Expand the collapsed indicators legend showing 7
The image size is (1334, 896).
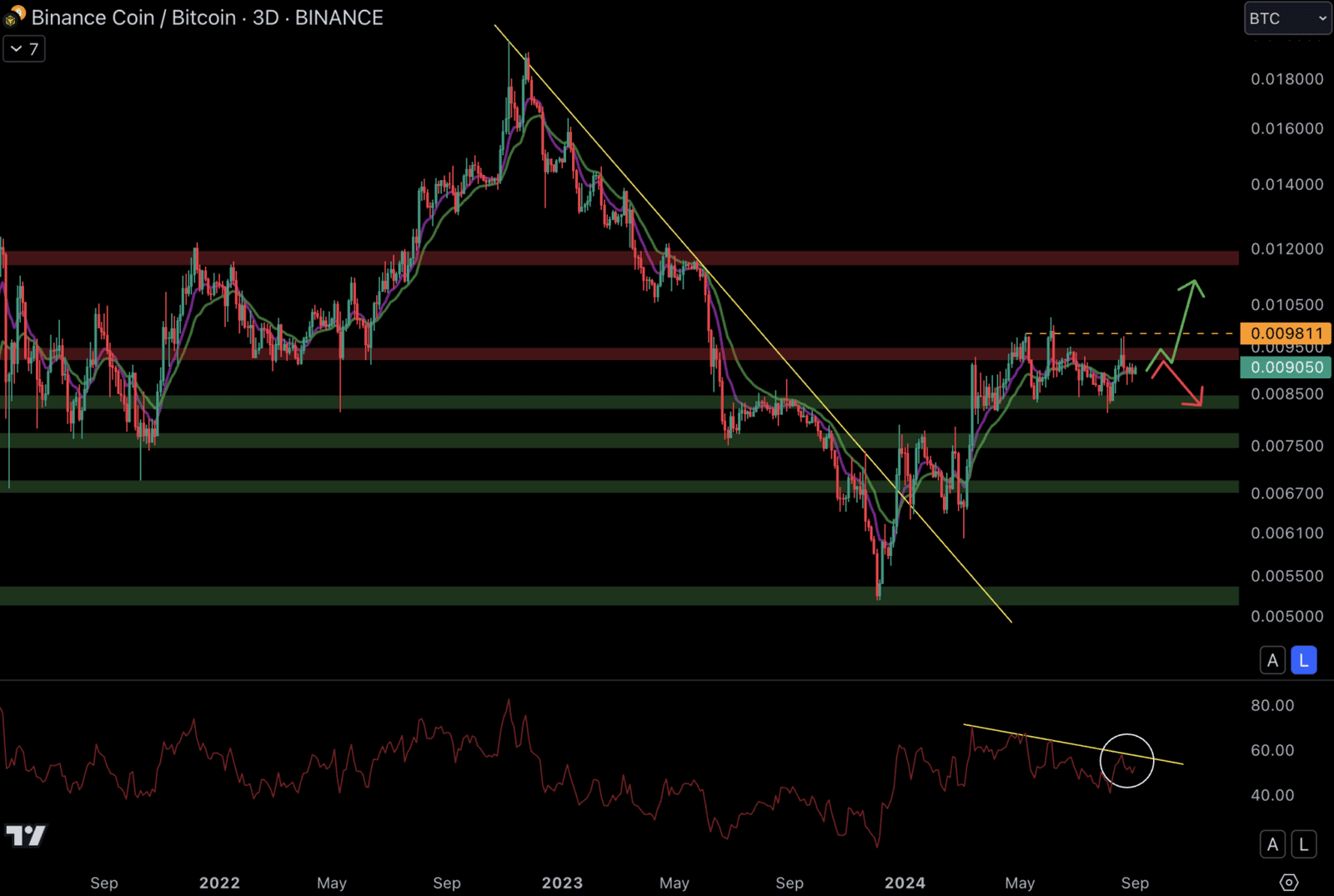click(x=24, y=49)
